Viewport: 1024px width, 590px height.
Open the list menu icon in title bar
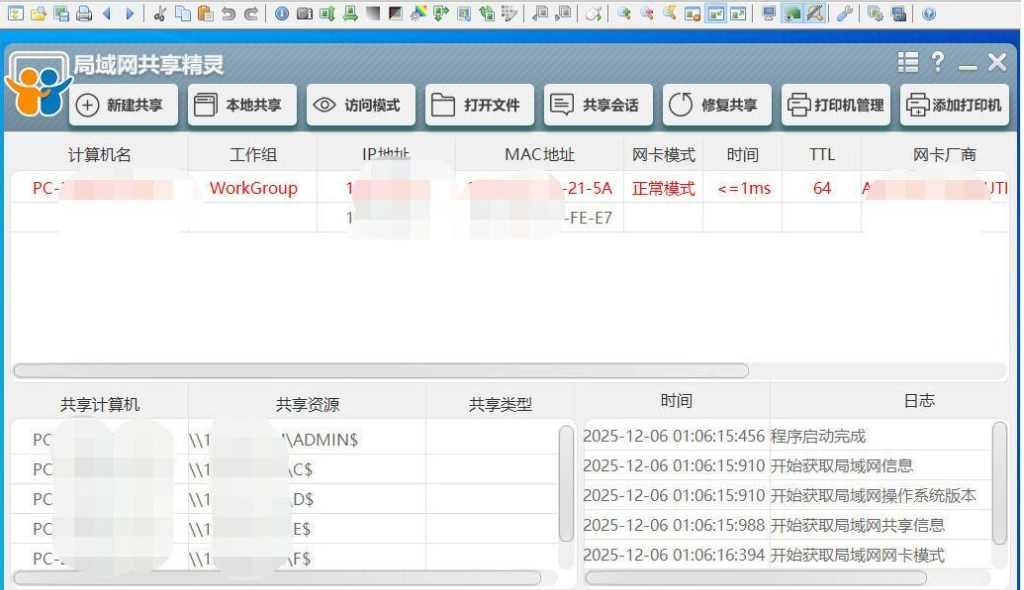pos(907,63)
